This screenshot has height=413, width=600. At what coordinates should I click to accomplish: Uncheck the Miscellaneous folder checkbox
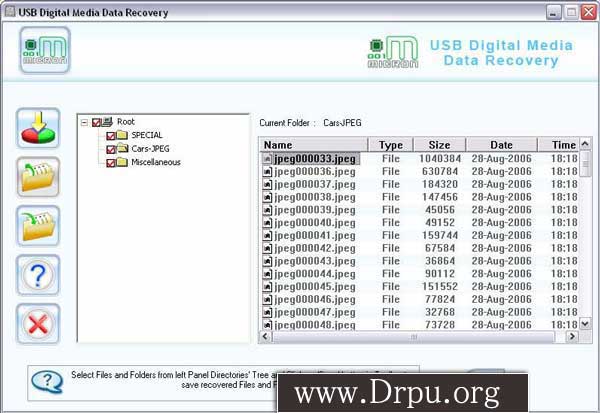click(111, 163)
